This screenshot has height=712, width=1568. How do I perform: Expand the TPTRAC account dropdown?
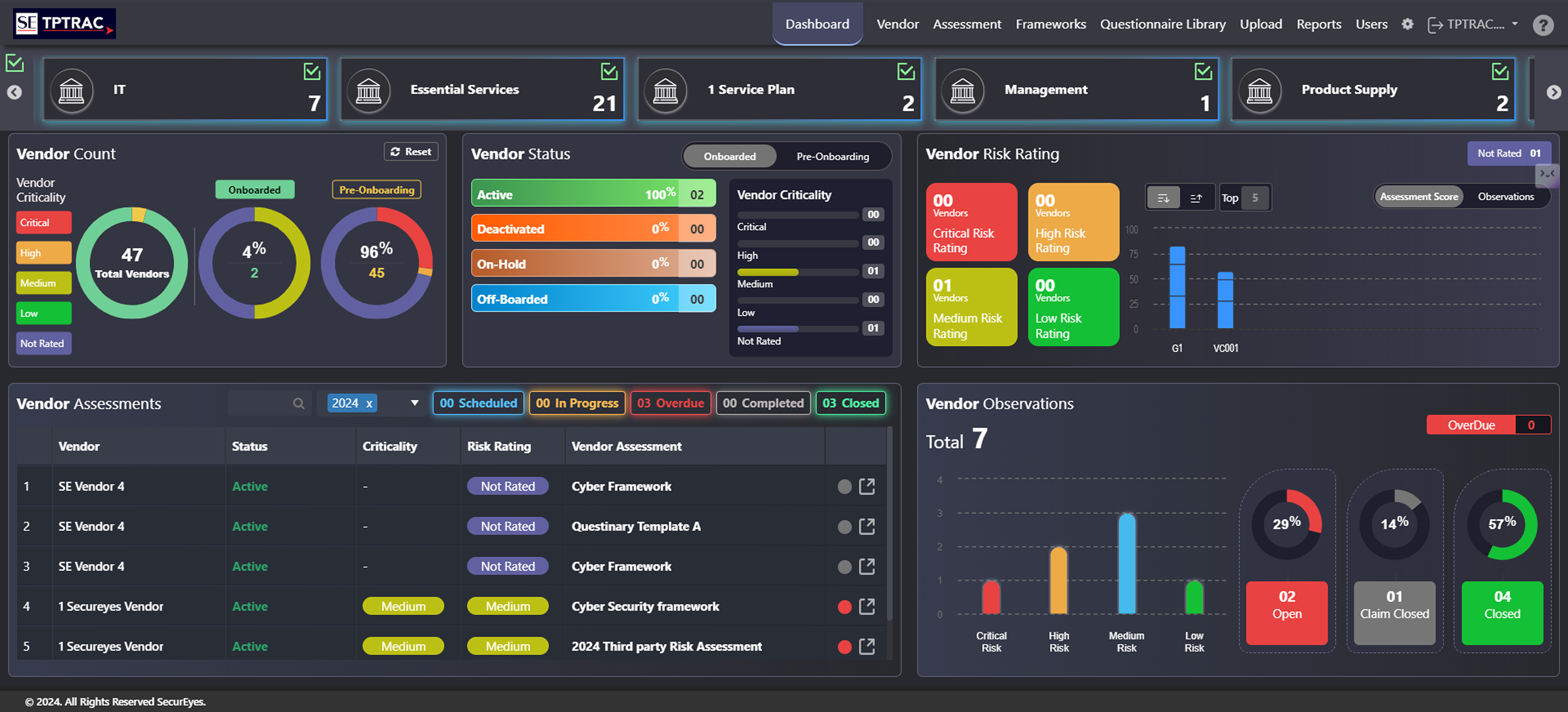click(1472, 24)
